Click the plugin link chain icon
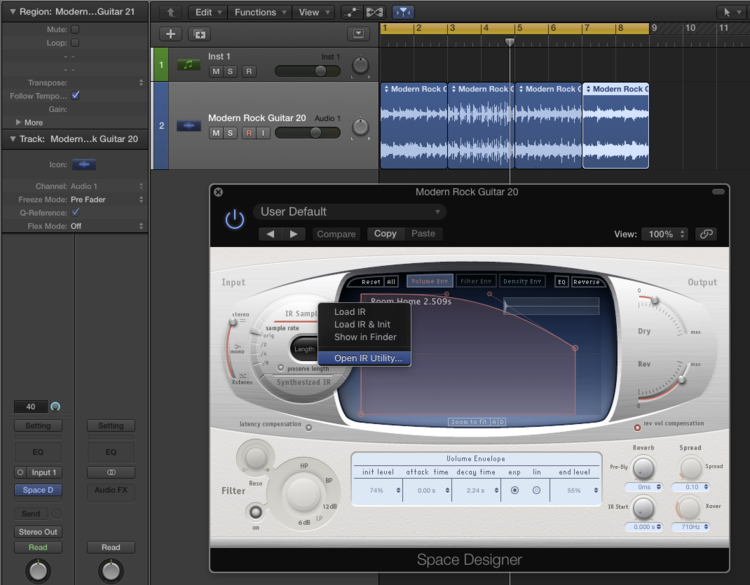 click(707, 234)
